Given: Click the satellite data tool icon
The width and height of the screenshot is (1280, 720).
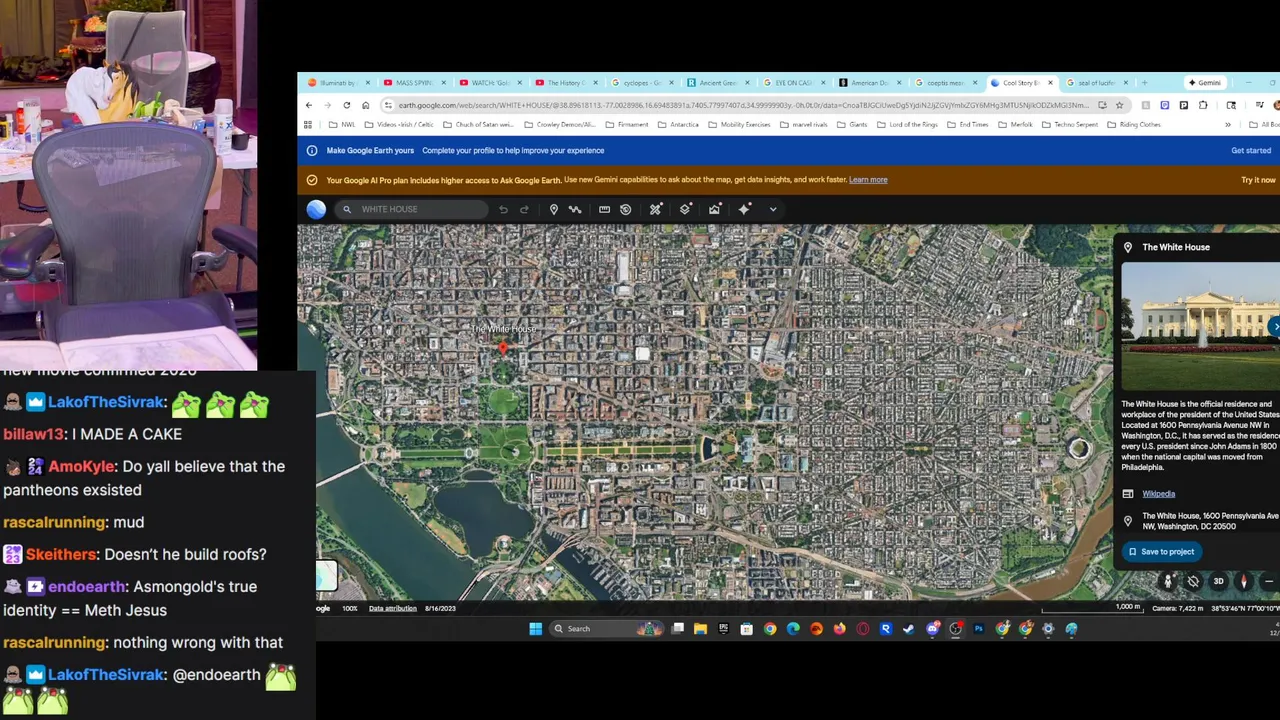Looking at the screenshot, I should pos(656,209).
